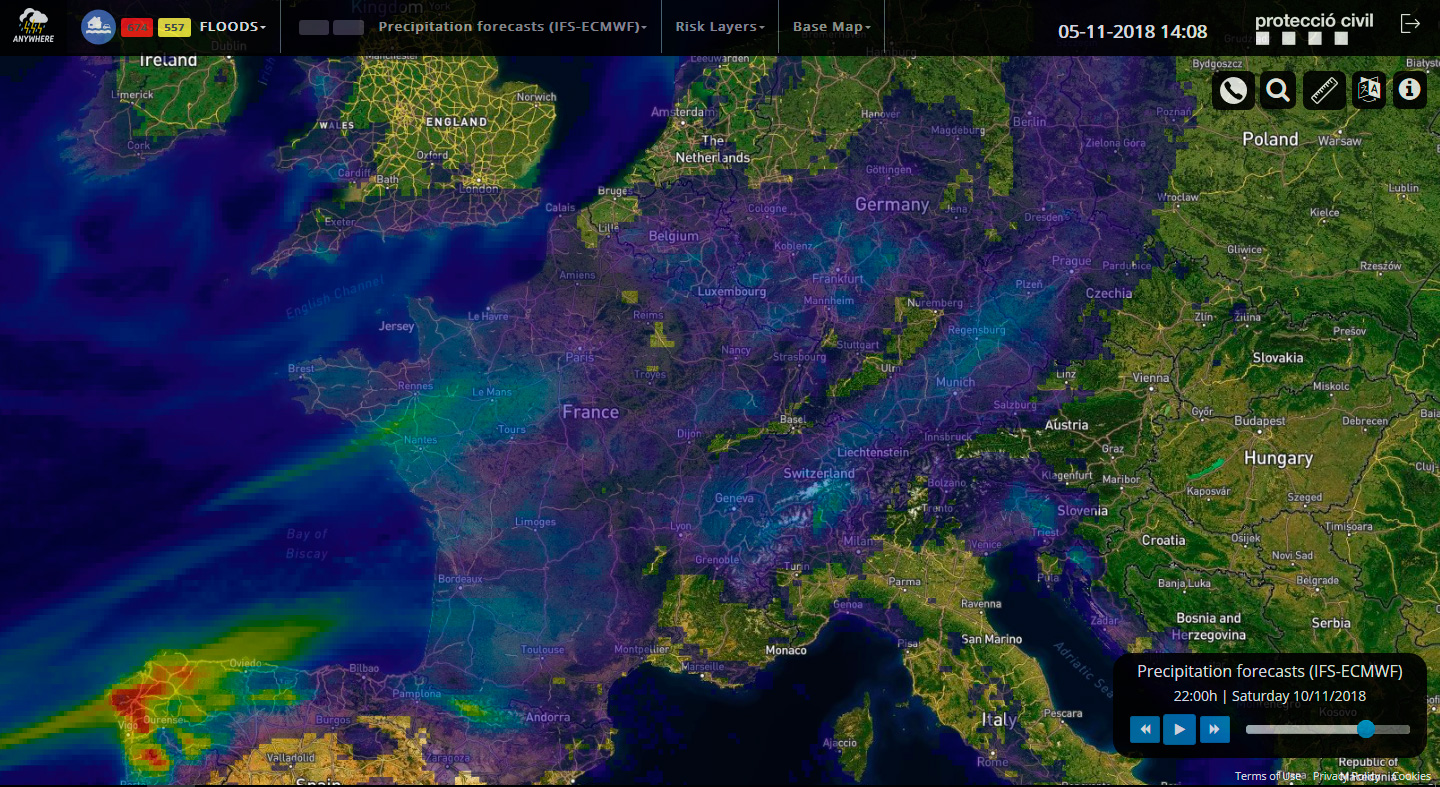Viewport: 1440px width, 787px height.
Task: Click the ANYWHERE storm cloud logo
Action: pos(32,24)
